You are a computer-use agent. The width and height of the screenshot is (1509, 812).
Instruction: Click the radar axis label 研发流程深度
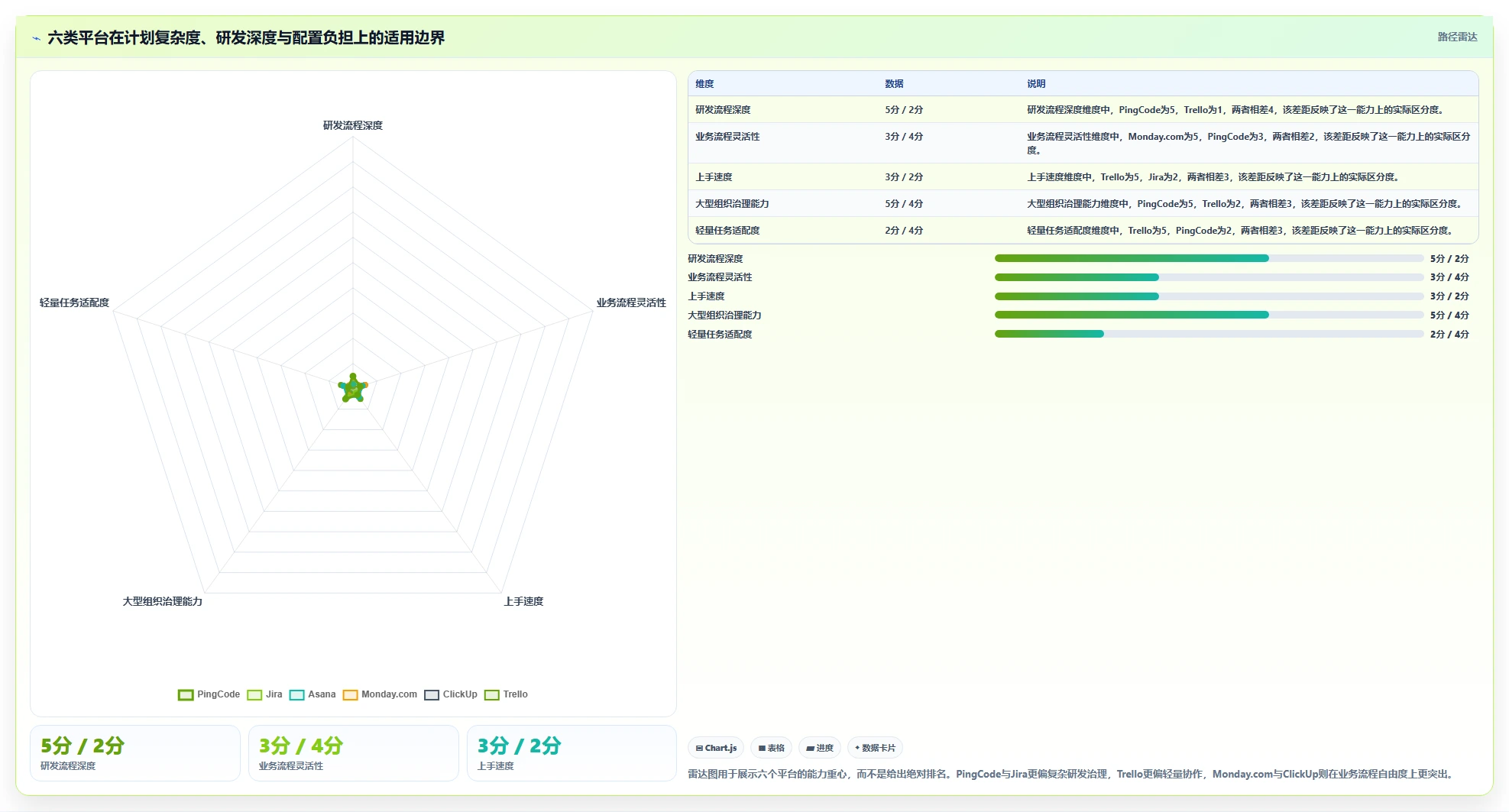point(353,125)
